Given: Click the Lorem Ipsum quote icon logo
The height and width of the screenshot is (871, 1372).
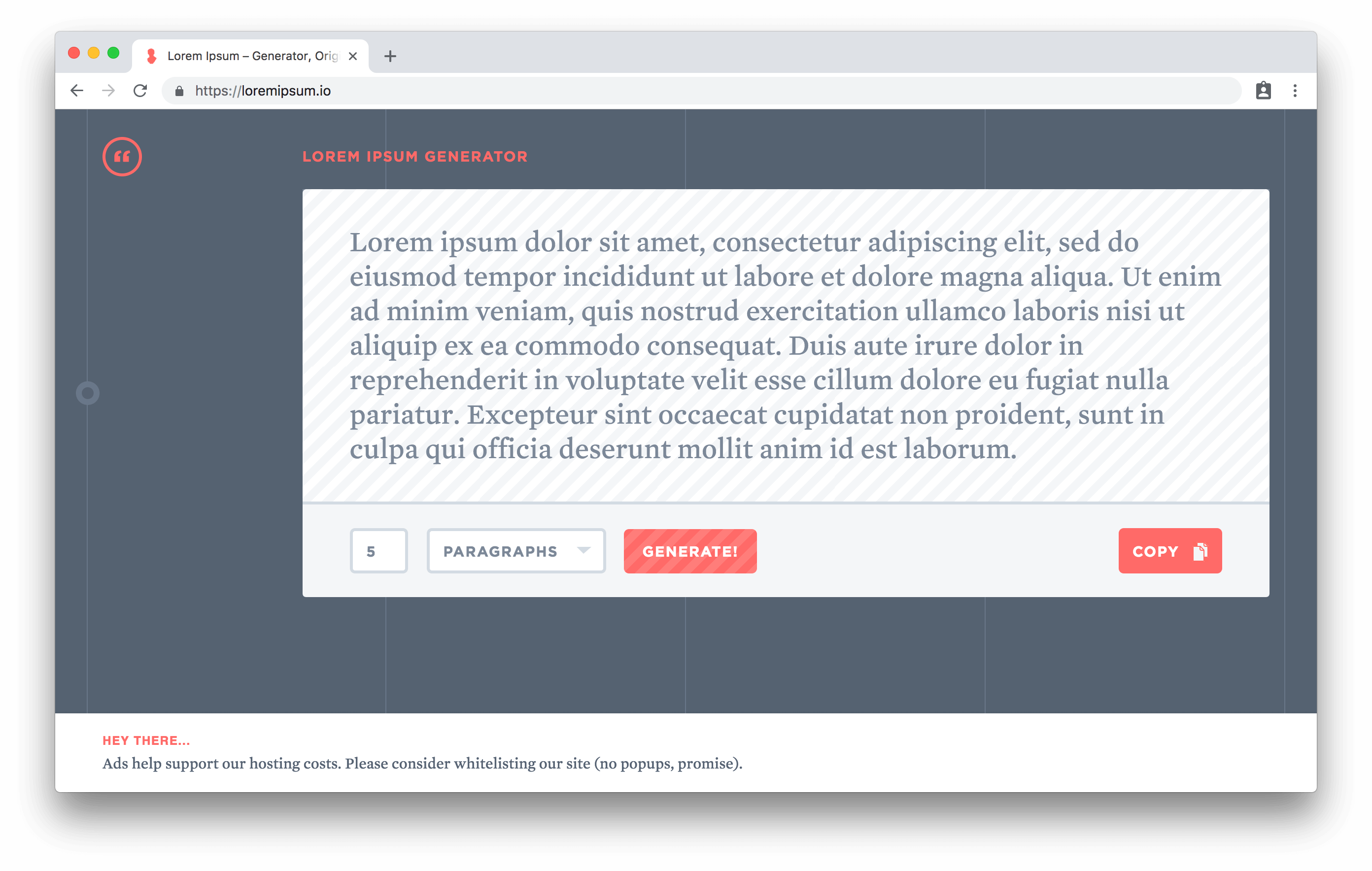Looking at the screenshot, I should (122, 156).
